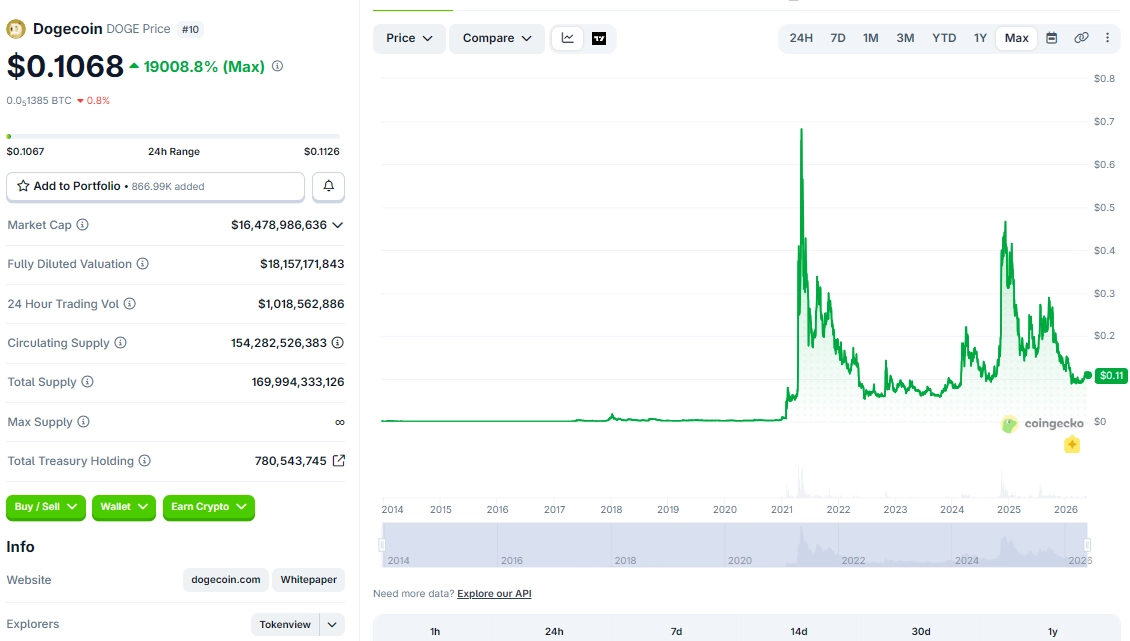Select the 1M time range
The width and height of the screenshot is (1130, 641).
pyautogui.click(x=871, y=38)
